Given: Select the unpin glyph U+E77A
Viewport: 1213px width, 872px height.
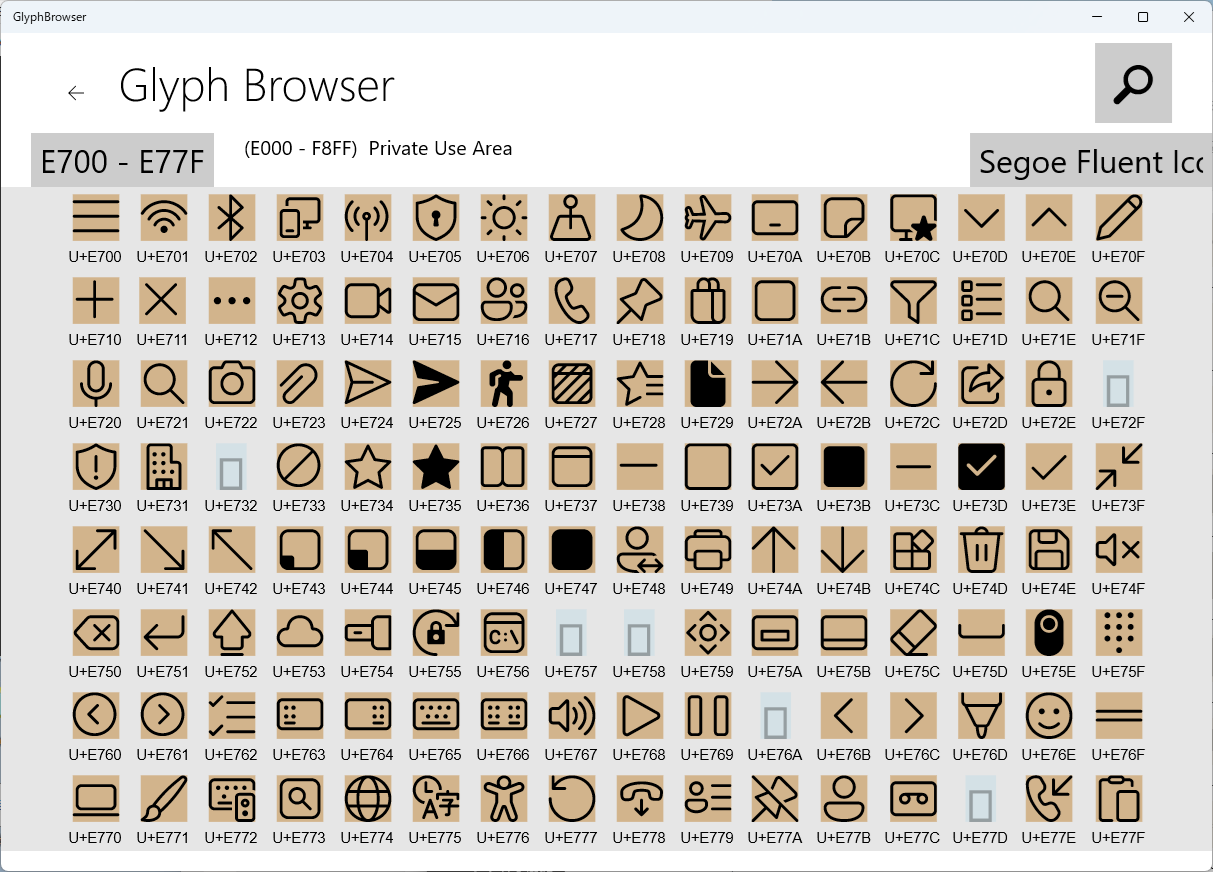Looking at the screenshot, I should pyautogui.click(x=776, y=799).
